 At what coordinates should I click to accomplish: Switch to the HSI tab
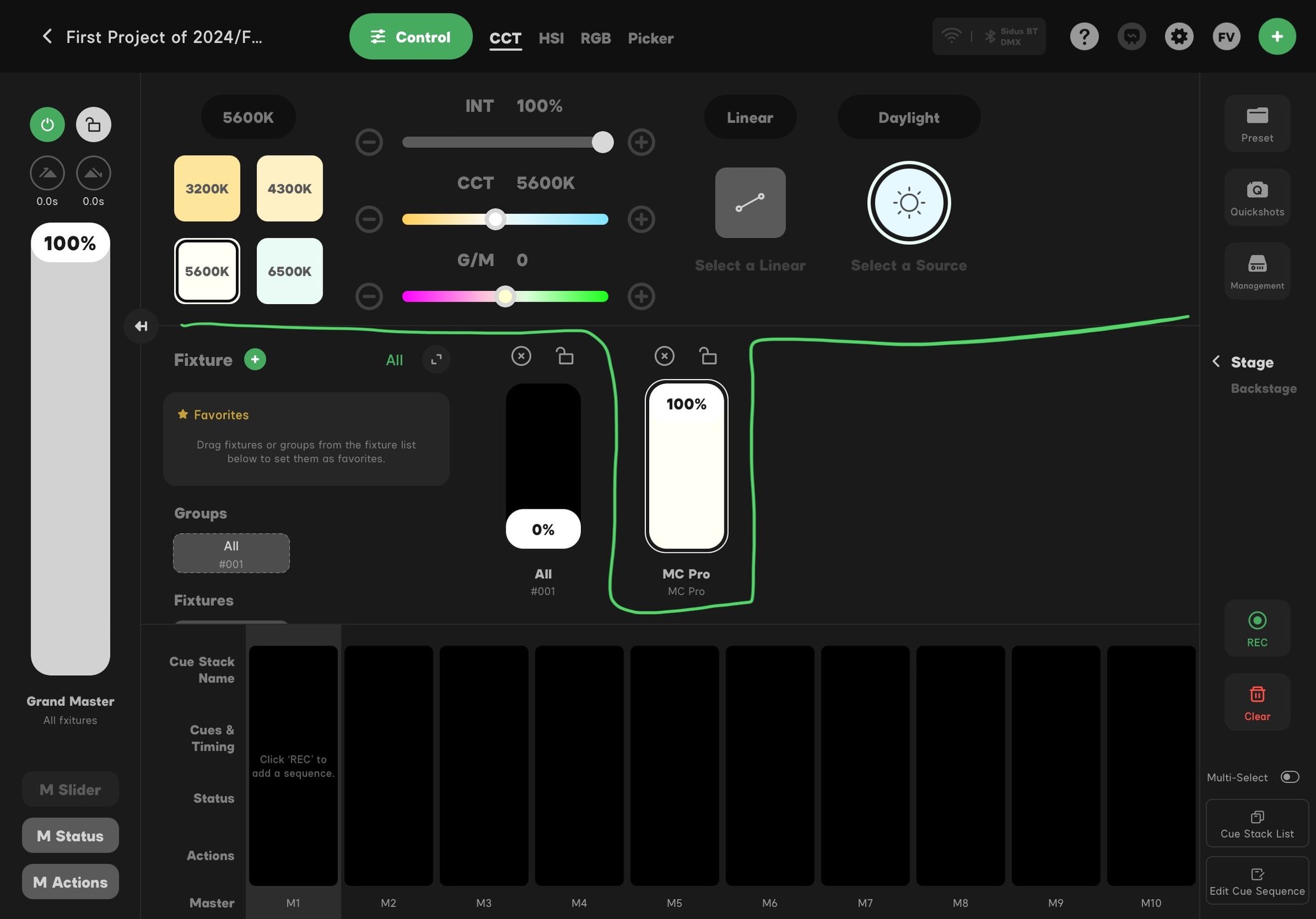551,38
